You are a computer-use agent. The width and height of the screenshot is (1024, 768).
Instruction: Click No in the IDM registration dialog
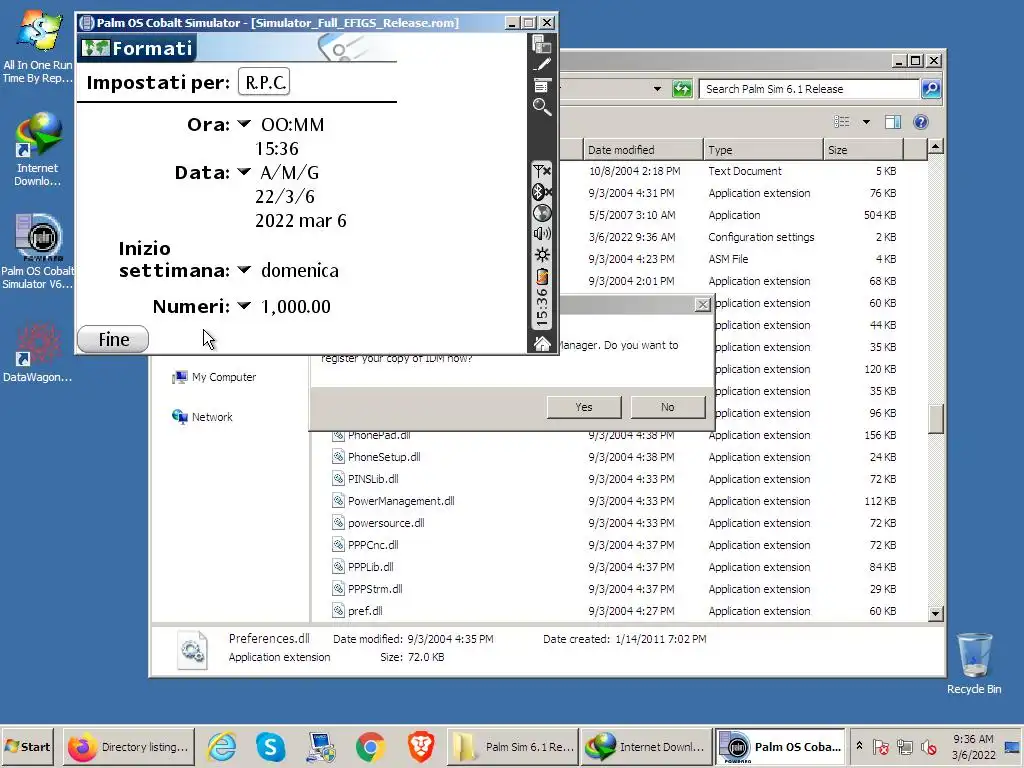667,407
